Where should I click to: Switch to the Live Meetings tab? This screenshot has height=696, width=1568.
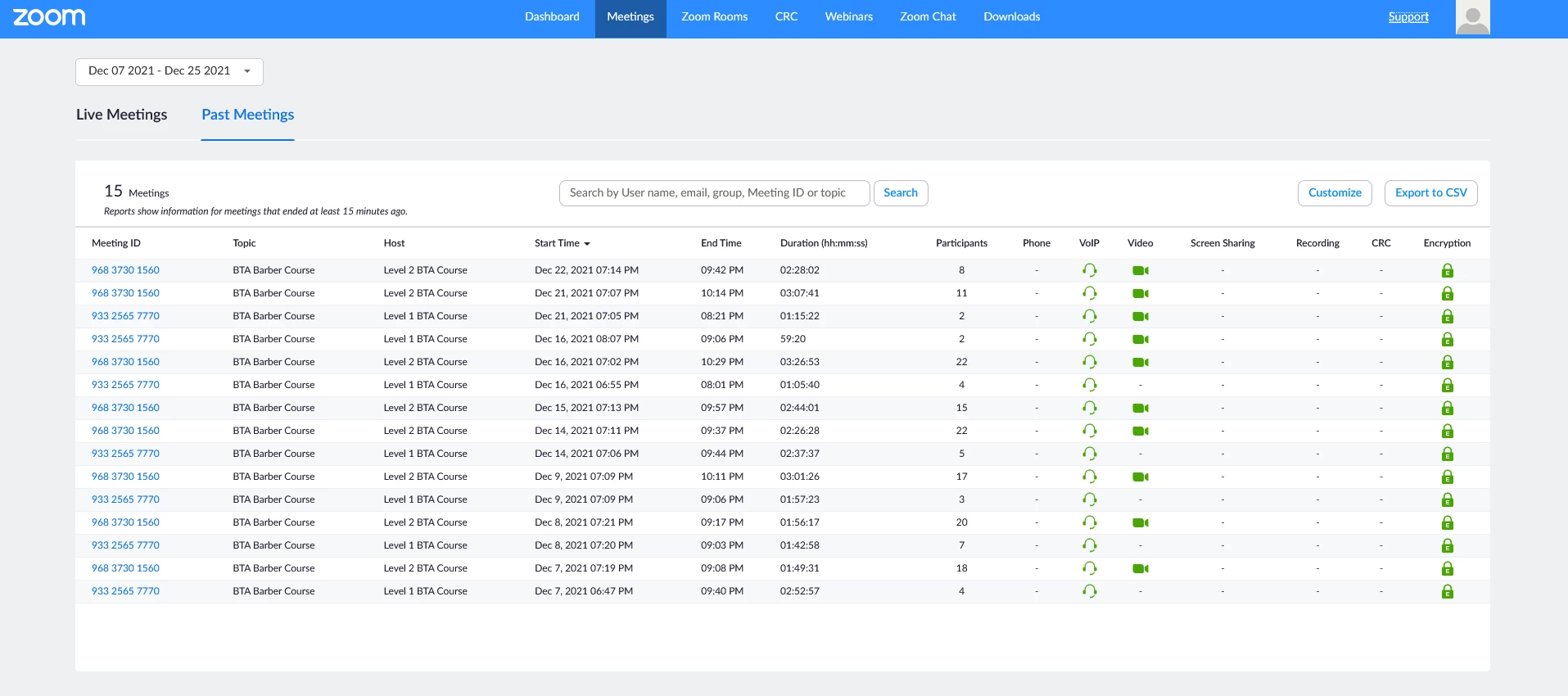(x=121, y=115)
